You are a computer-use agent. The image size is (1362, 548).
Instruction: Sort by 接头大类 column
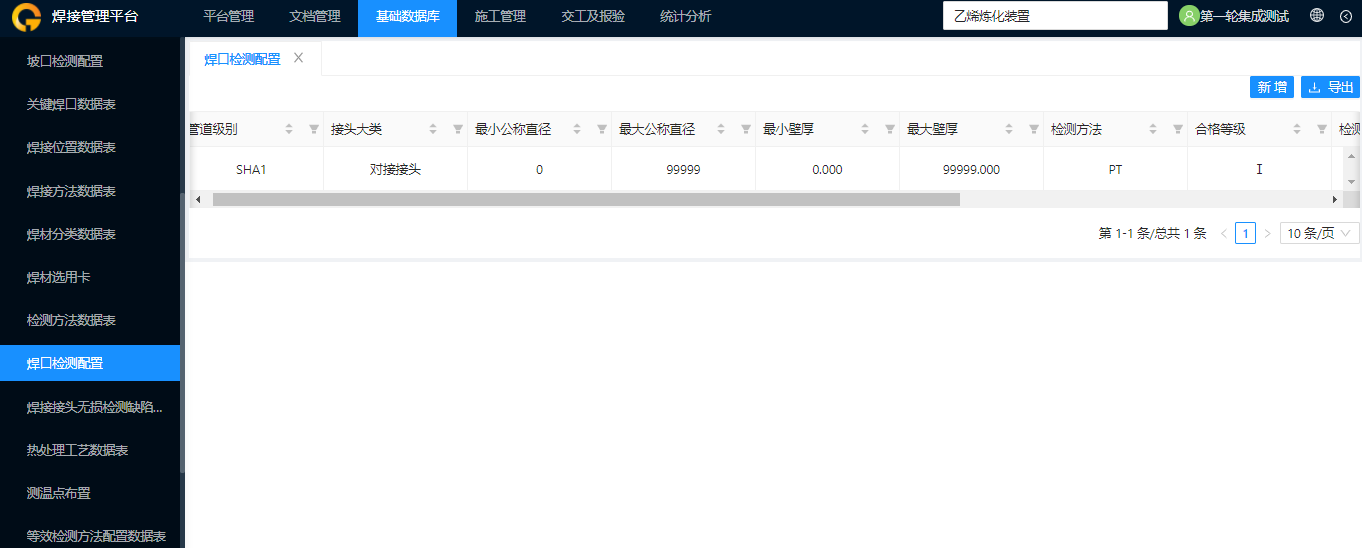point(433,129)
